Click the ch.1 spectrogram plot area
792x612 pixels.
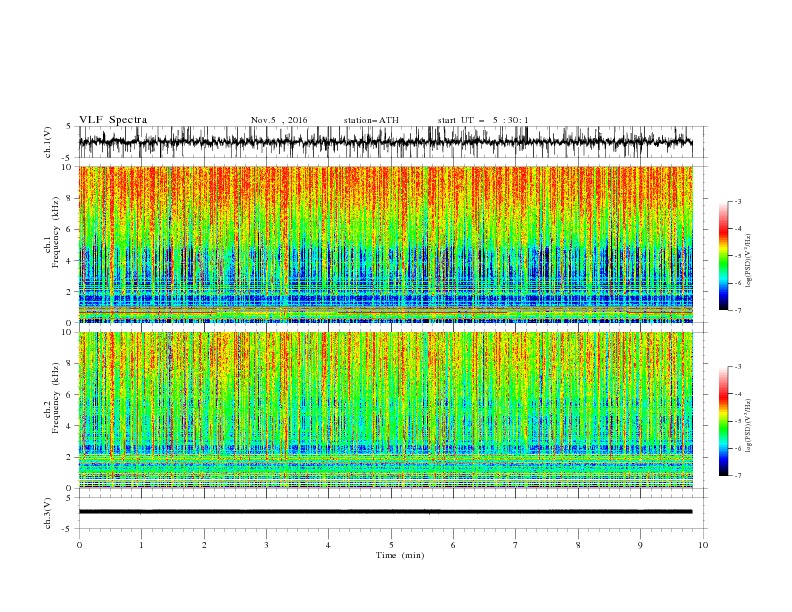pyautogui.click(x=386, y=244)
